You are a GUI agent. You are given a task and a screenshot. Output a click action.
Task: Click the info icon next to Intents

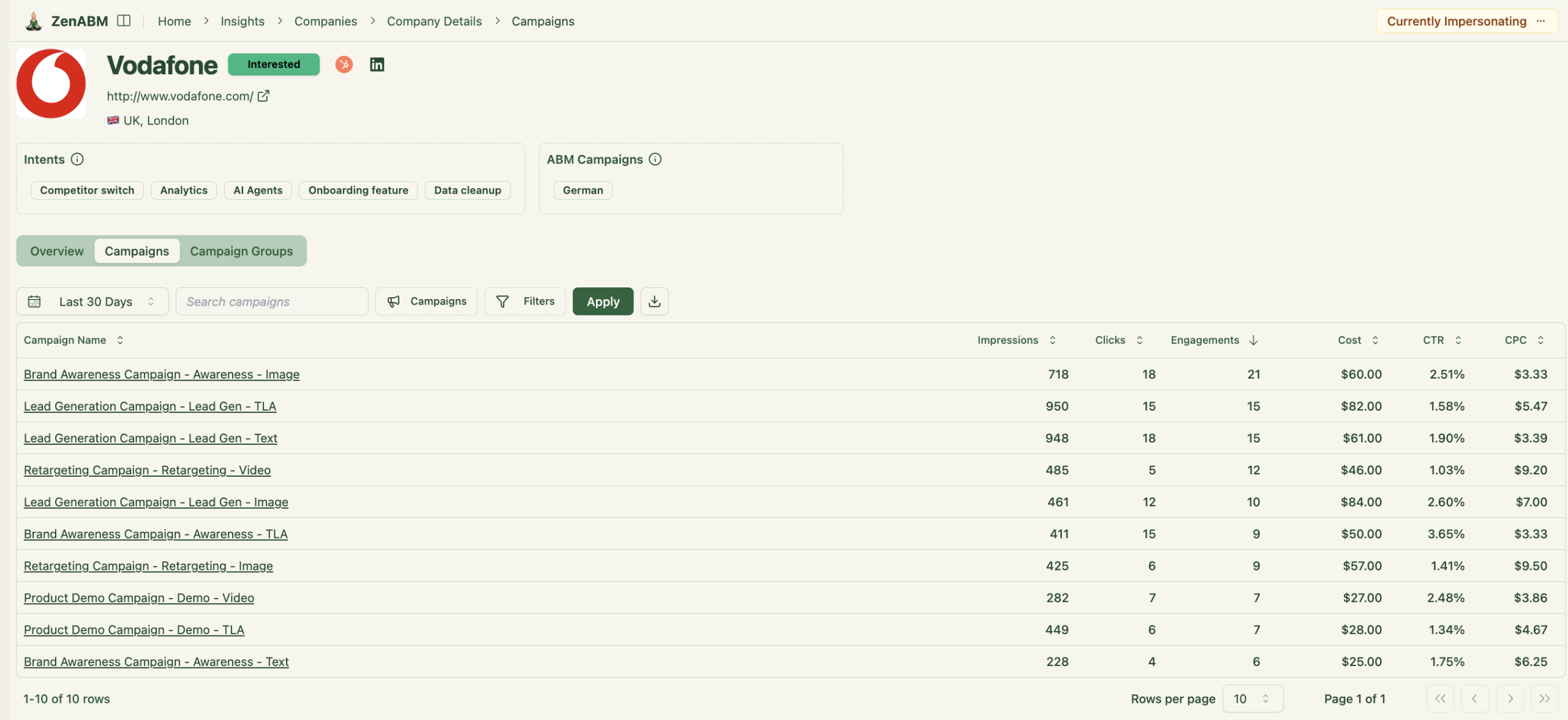point(77,159)
